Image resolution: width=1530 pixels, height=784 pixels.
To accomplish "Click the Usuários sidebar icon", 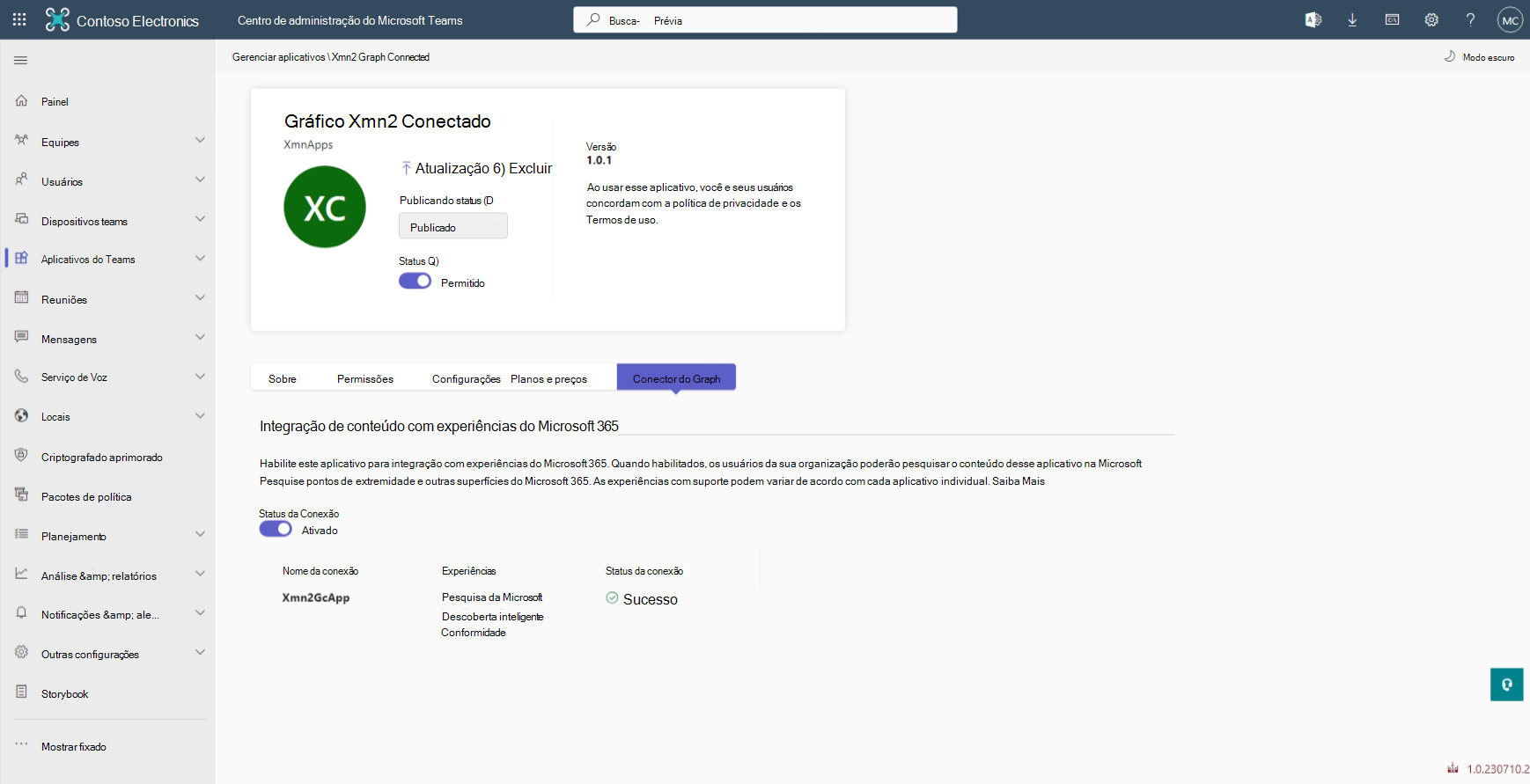I will pos(22,180).
